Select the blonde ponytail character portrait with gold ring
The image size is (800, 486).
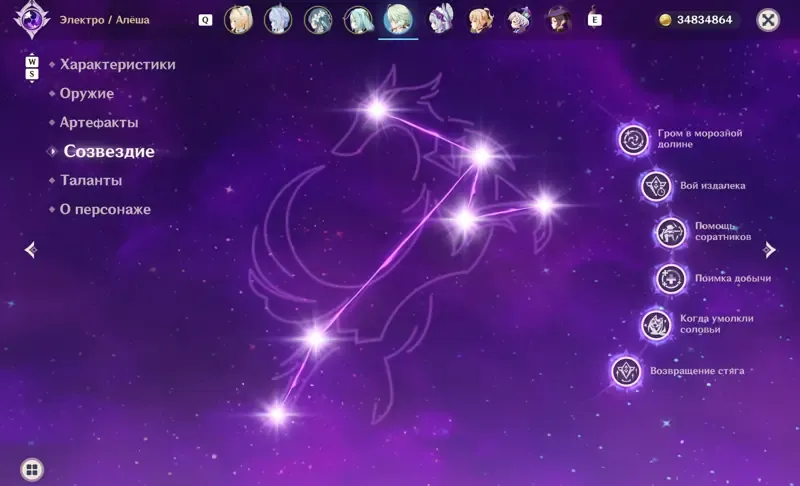coord(238,20)
